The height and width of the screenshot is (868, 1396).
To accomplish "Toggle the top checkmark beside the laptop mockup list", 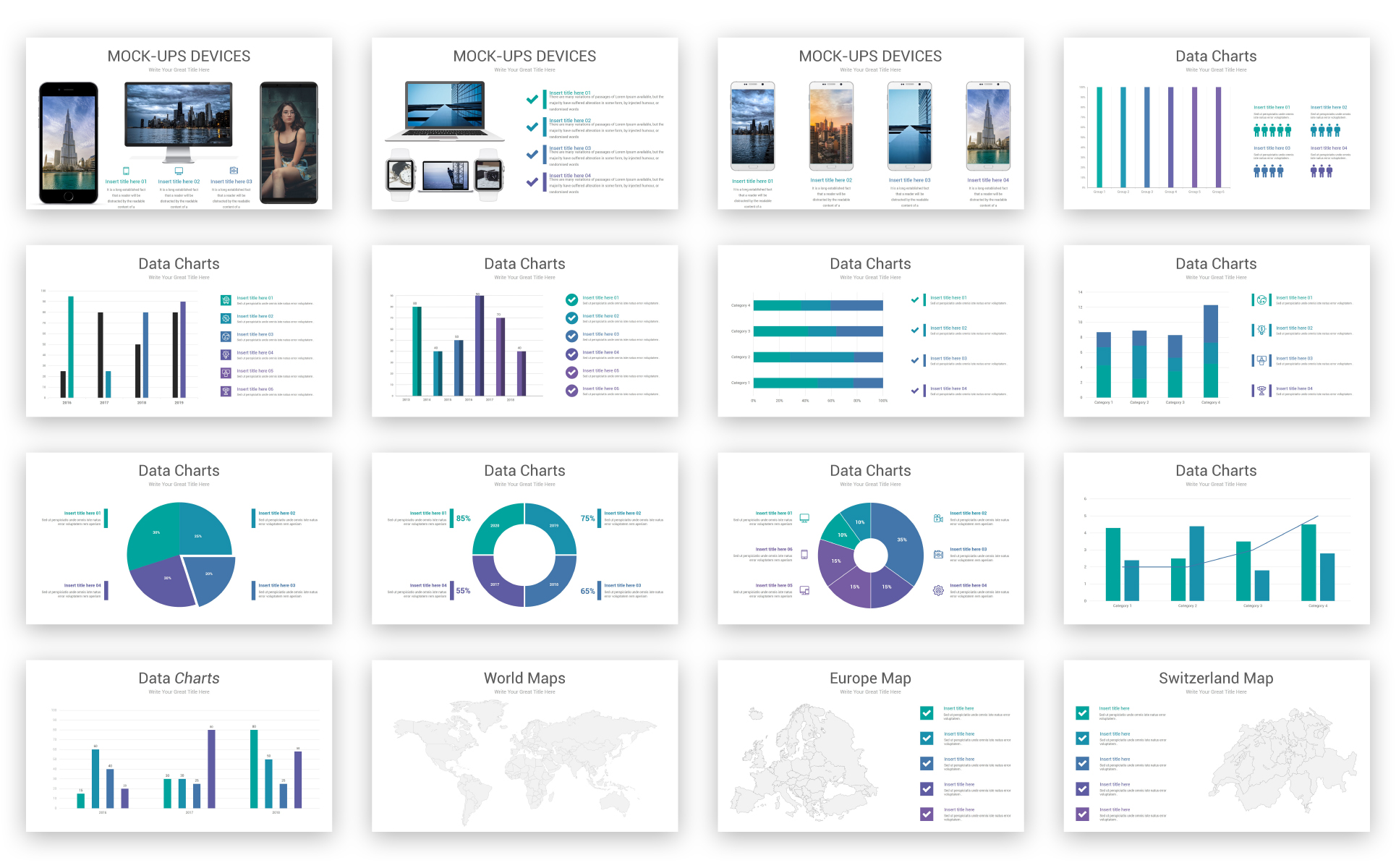I will [532, 99].
